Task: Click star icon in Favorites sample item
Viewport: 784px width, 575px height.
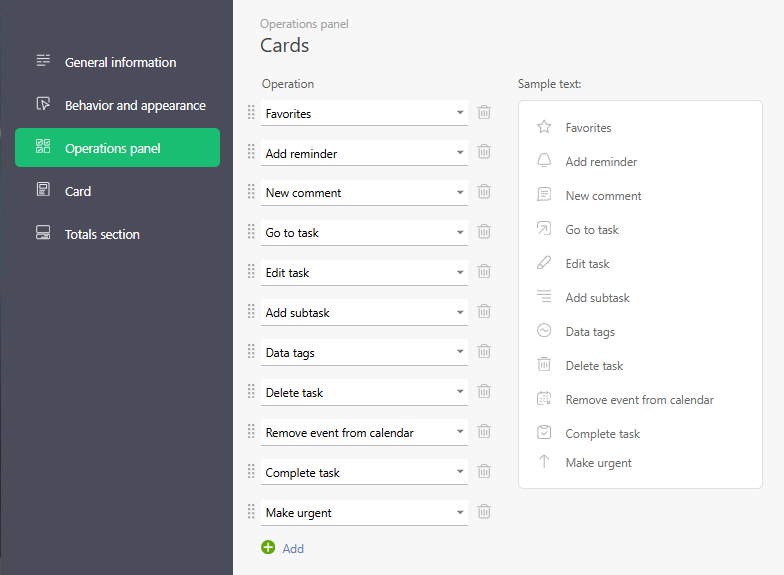Action: point(544,128)
